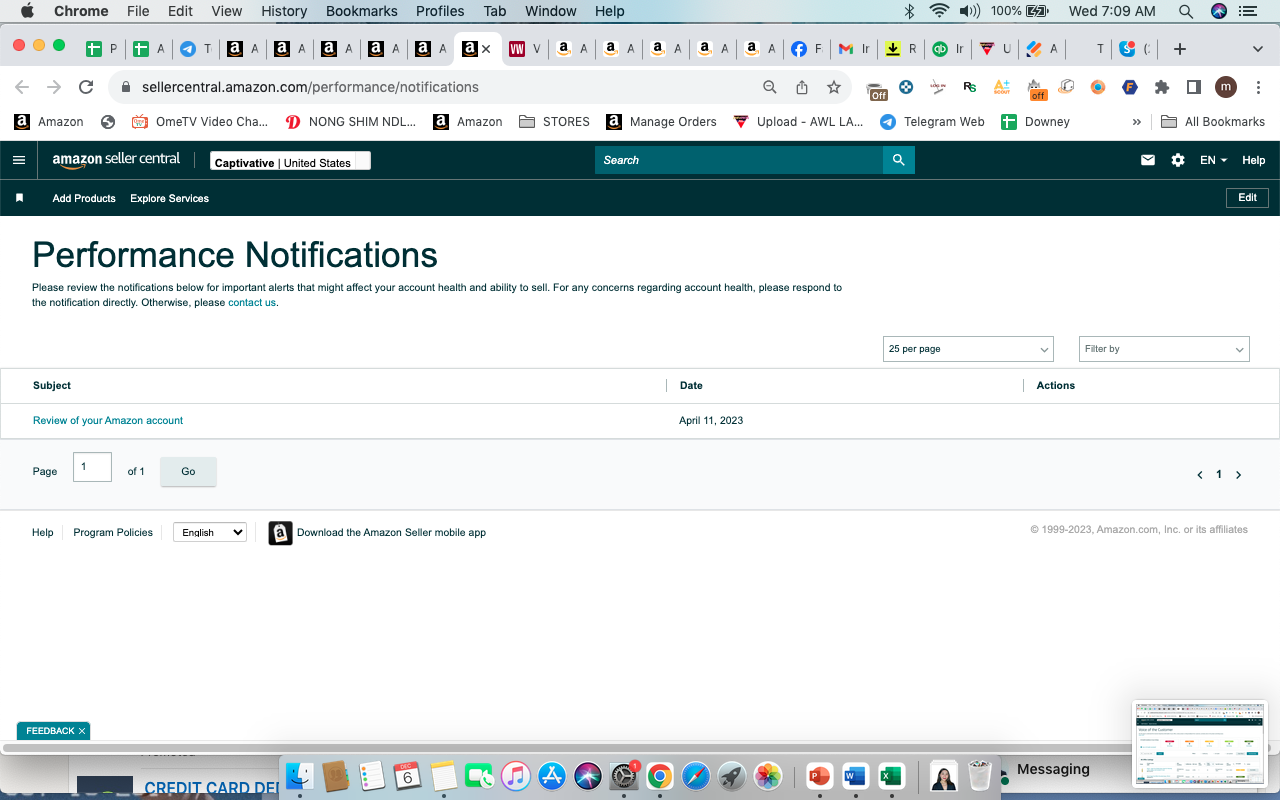Open Explore Services link
The image size is (1280, 800).
(x=170, y=198)
